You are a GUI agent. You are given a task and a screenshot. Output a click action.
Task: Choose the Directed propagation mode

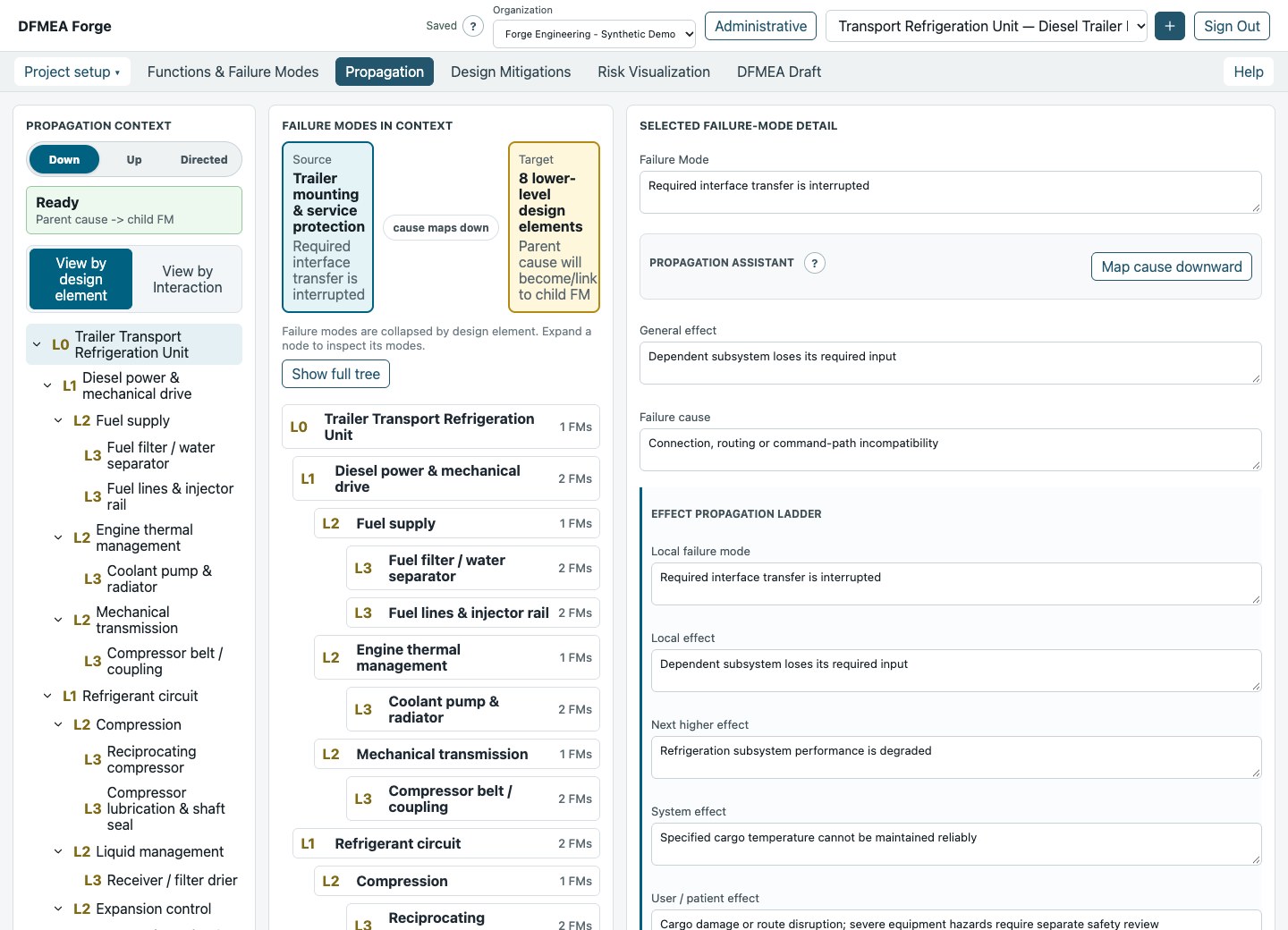point(204,159)
